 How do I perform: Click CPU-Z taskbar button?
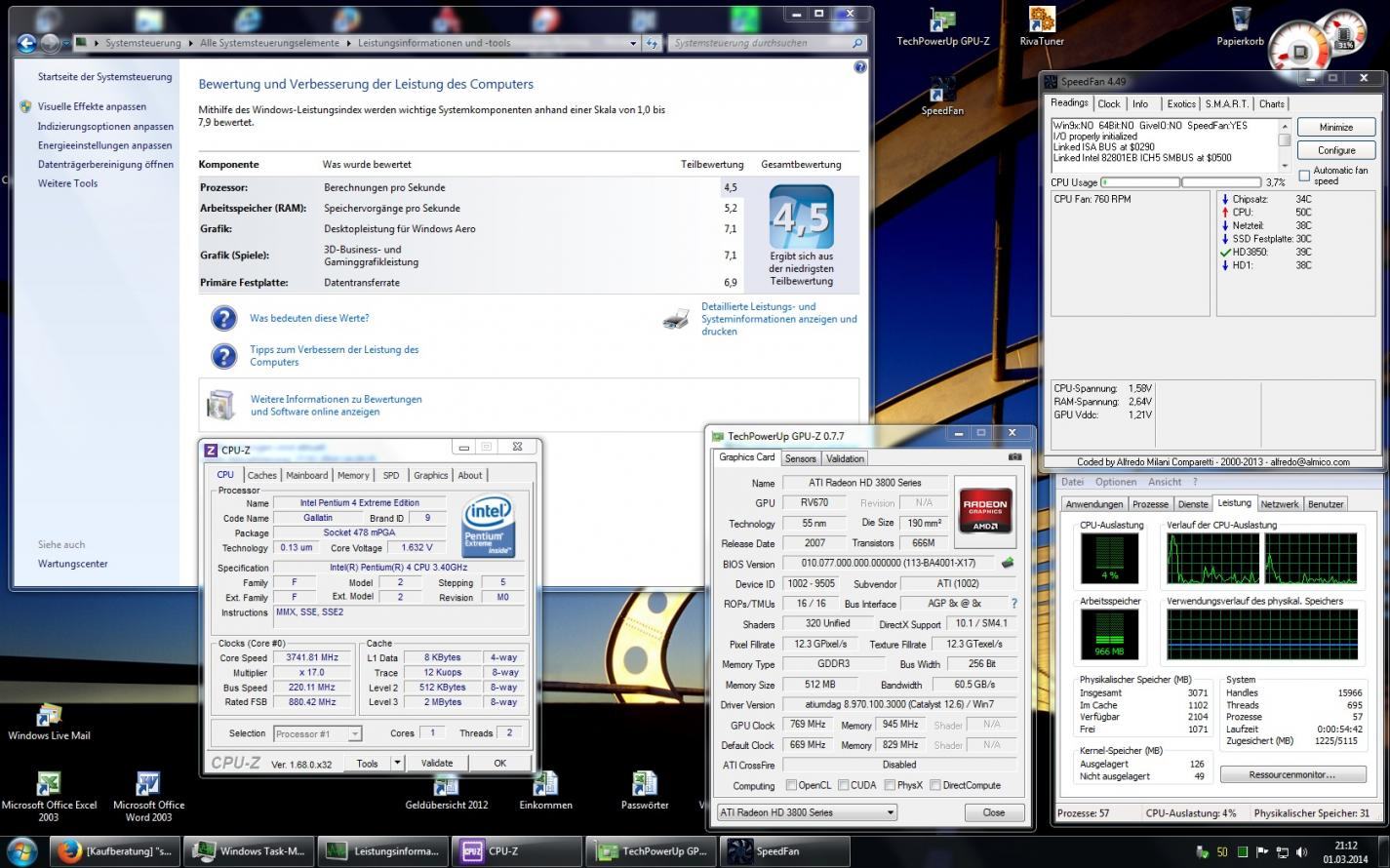coord(515,851)
